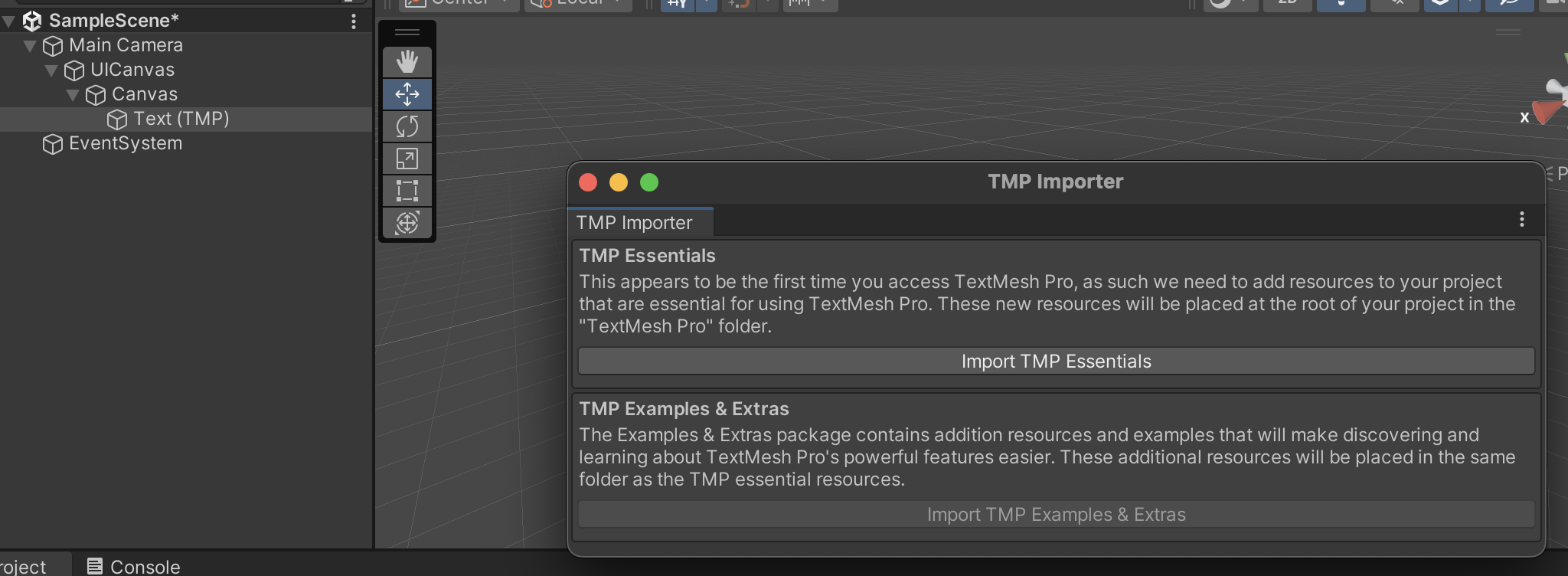Collapse the Canvas object tree
The width and height of the screenshot is (1568, 576).
click(x=73, y=95)
